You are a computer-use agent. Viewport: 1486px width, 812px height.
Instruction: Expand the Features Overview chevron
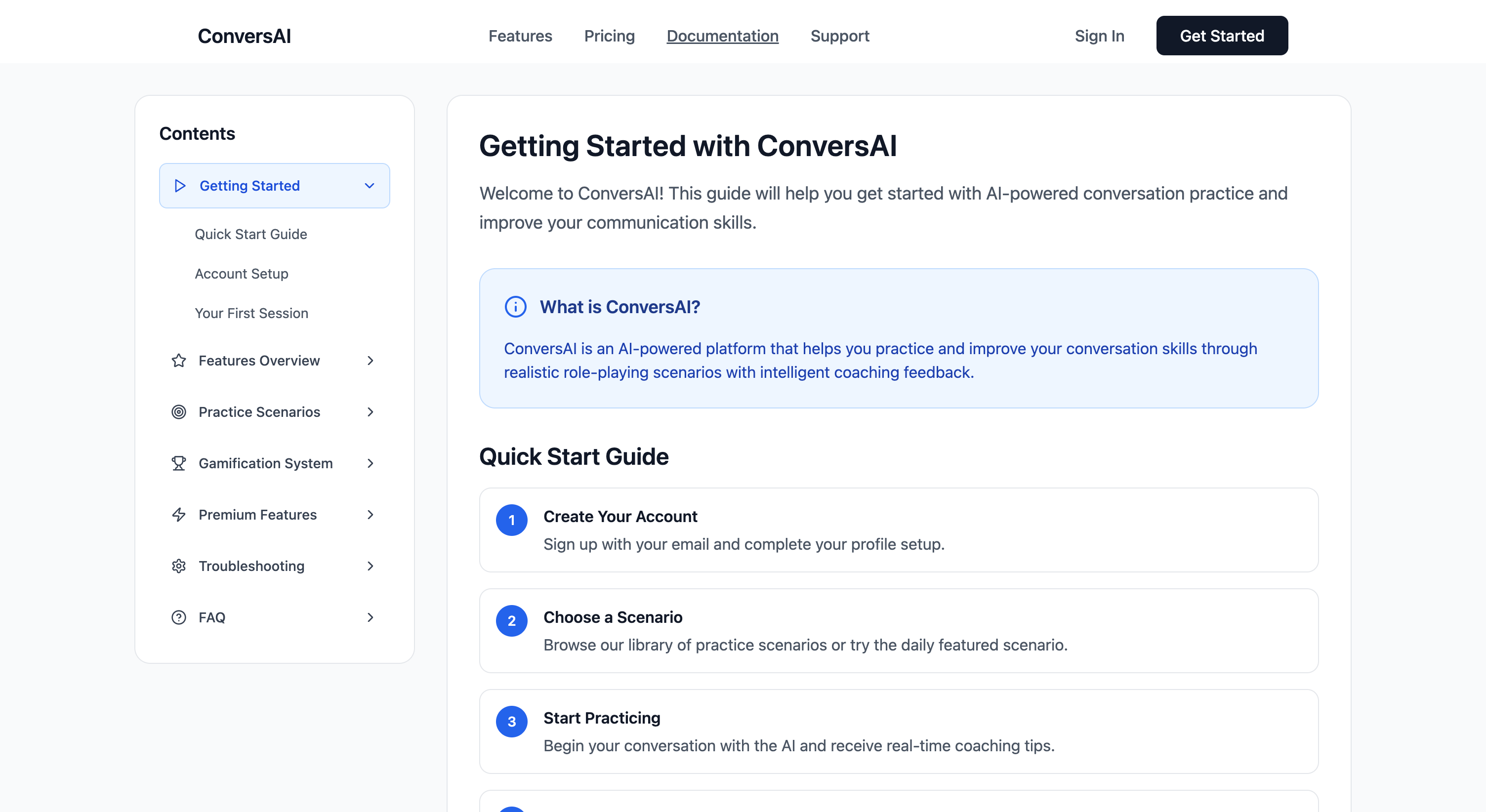coord(371,361)
